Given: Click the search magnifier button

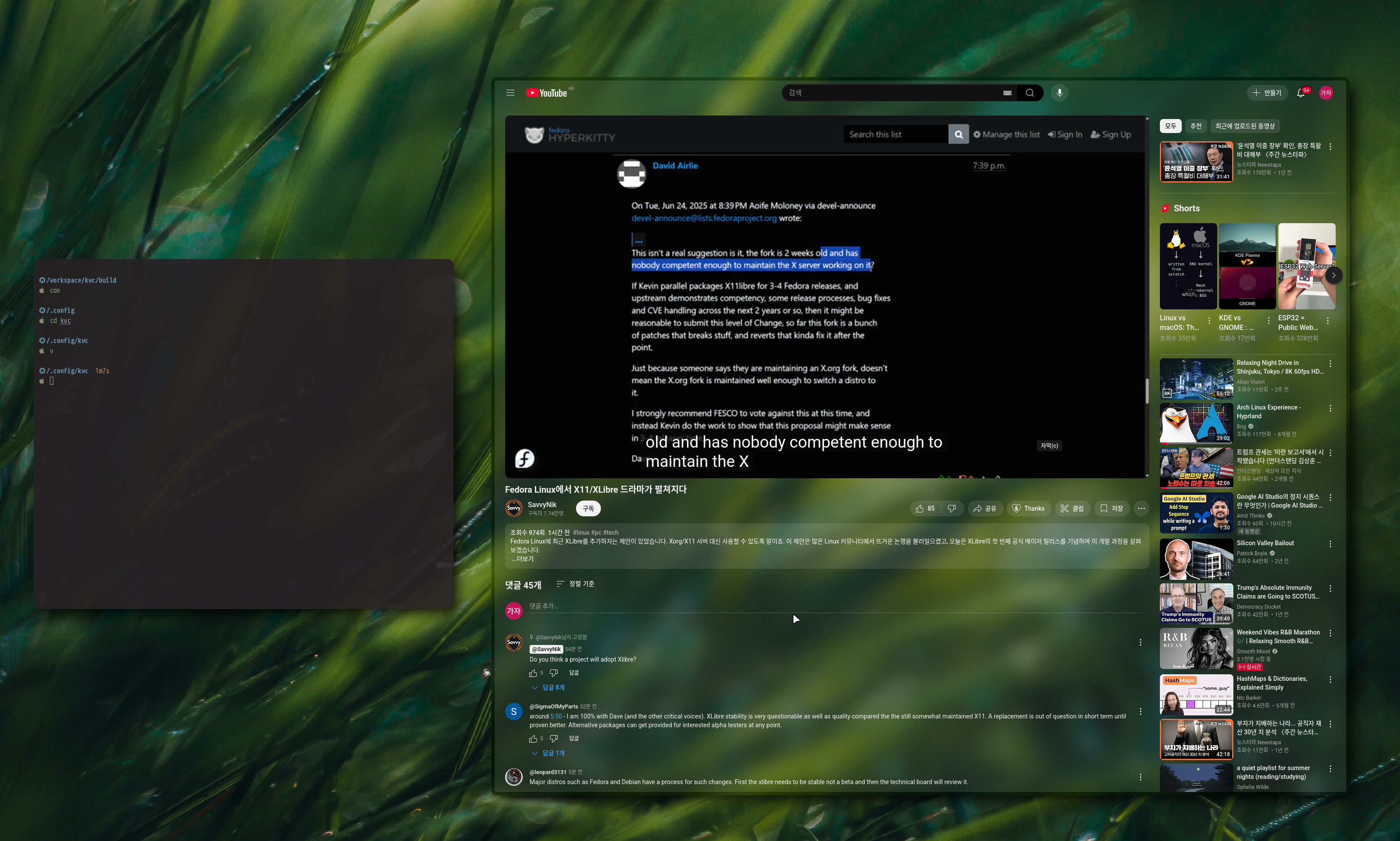Looking at the screenshot, I should click(1030, 93).
